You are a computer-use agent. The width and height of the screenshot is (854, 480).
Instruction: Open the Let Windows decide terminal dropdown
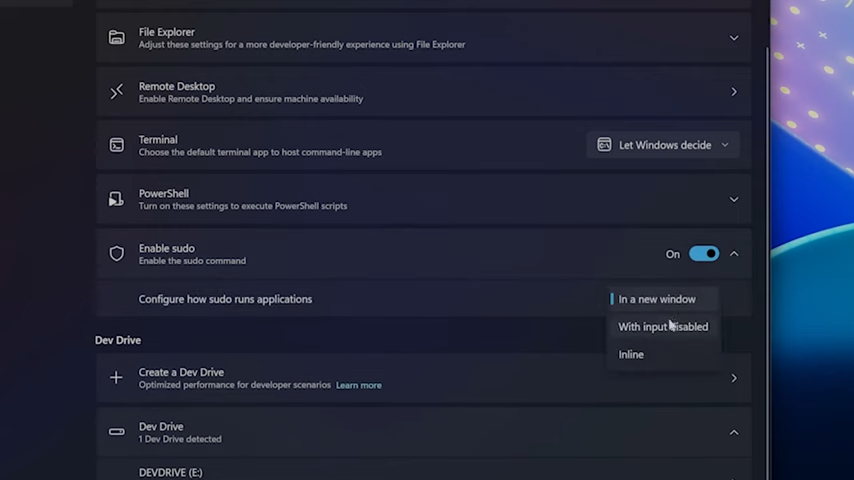coord(664,145)
